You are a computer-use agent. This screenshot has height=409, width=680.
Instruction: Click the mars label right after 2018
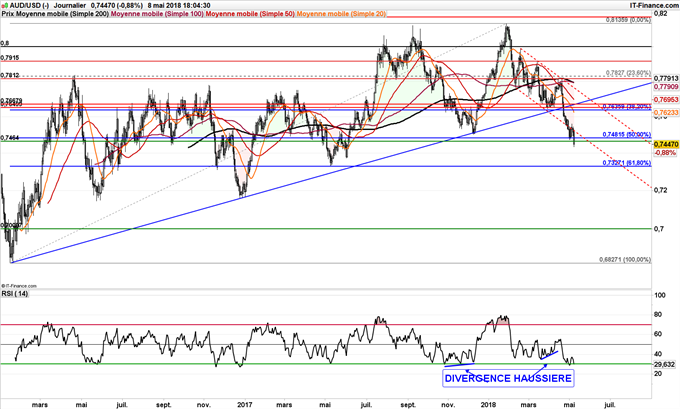pos(528,405)
